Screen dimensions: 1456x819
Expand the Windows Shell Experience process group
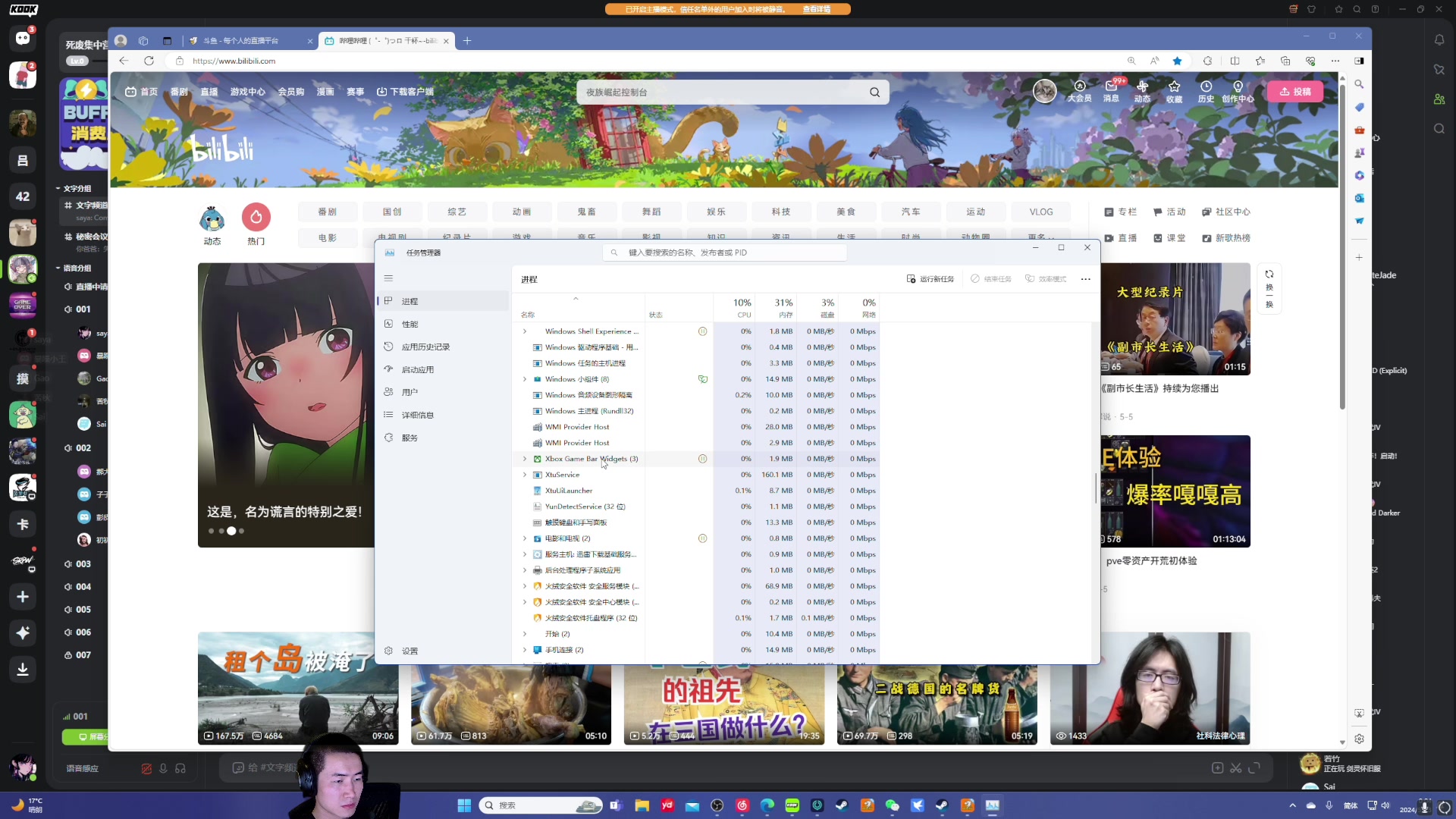[x=524, y=331]
